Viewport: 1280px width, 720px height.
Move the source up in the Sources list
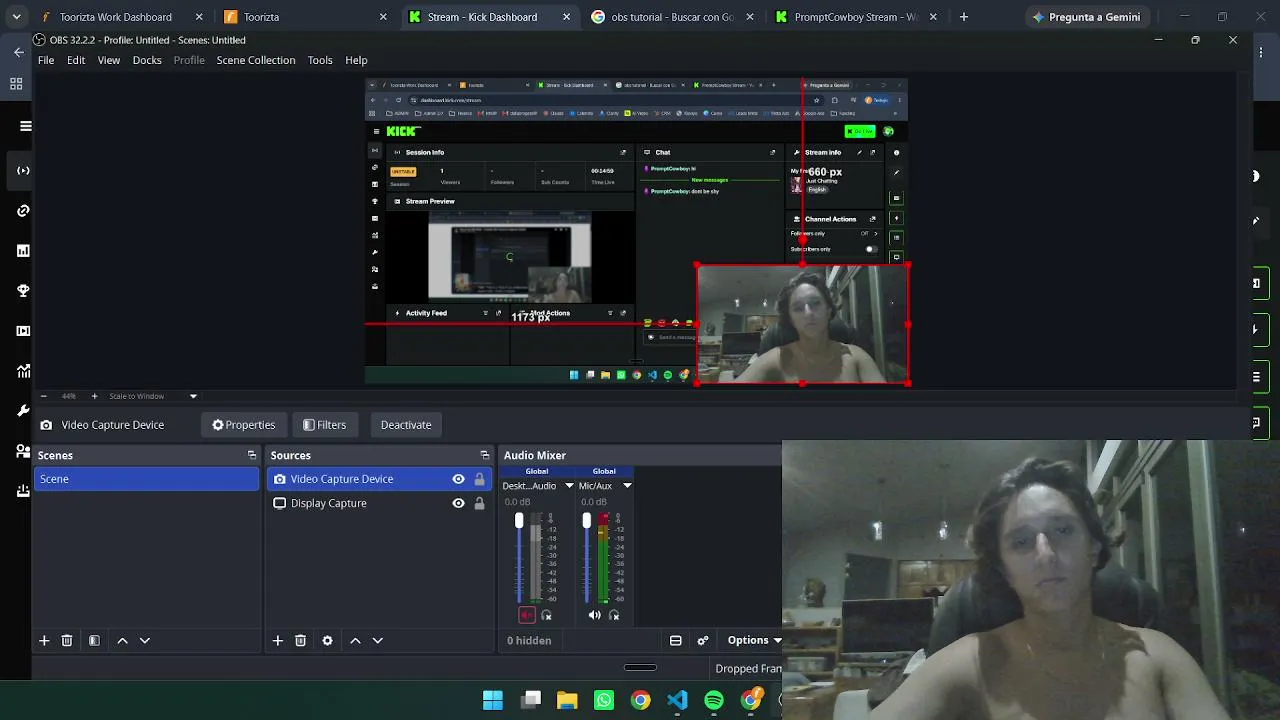pyautogui.click(x=355, y=640)
